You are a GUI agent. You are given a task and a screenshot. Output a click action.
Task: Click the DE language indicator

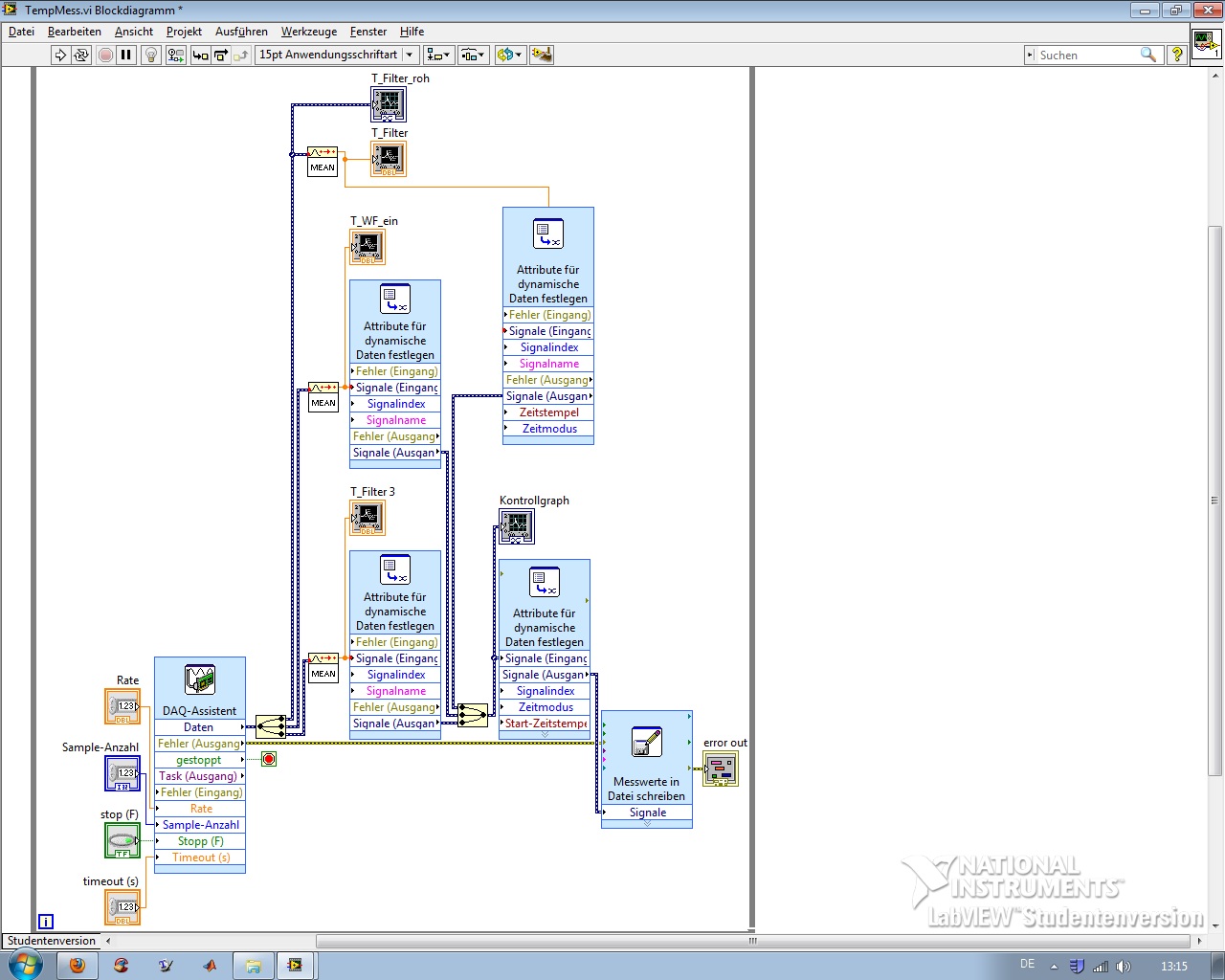coord(1027,965)
